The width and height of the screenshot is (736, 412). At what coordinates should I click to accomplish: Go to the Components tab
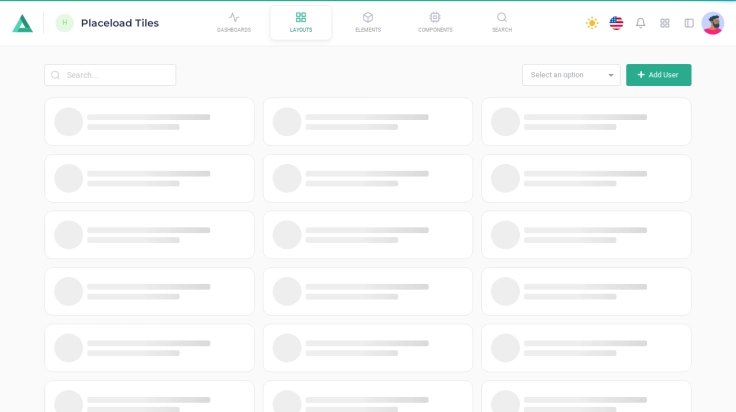pos(435,22)
